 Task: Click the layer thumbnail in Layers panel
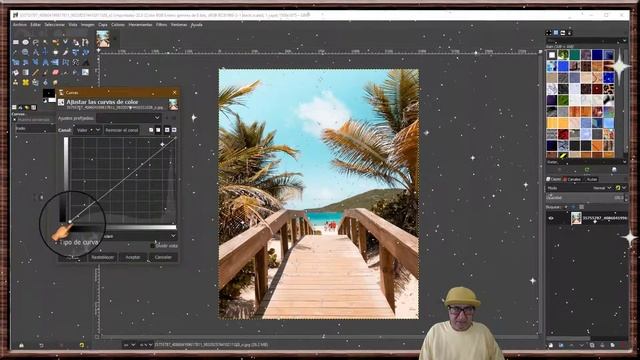coord(576,218)
